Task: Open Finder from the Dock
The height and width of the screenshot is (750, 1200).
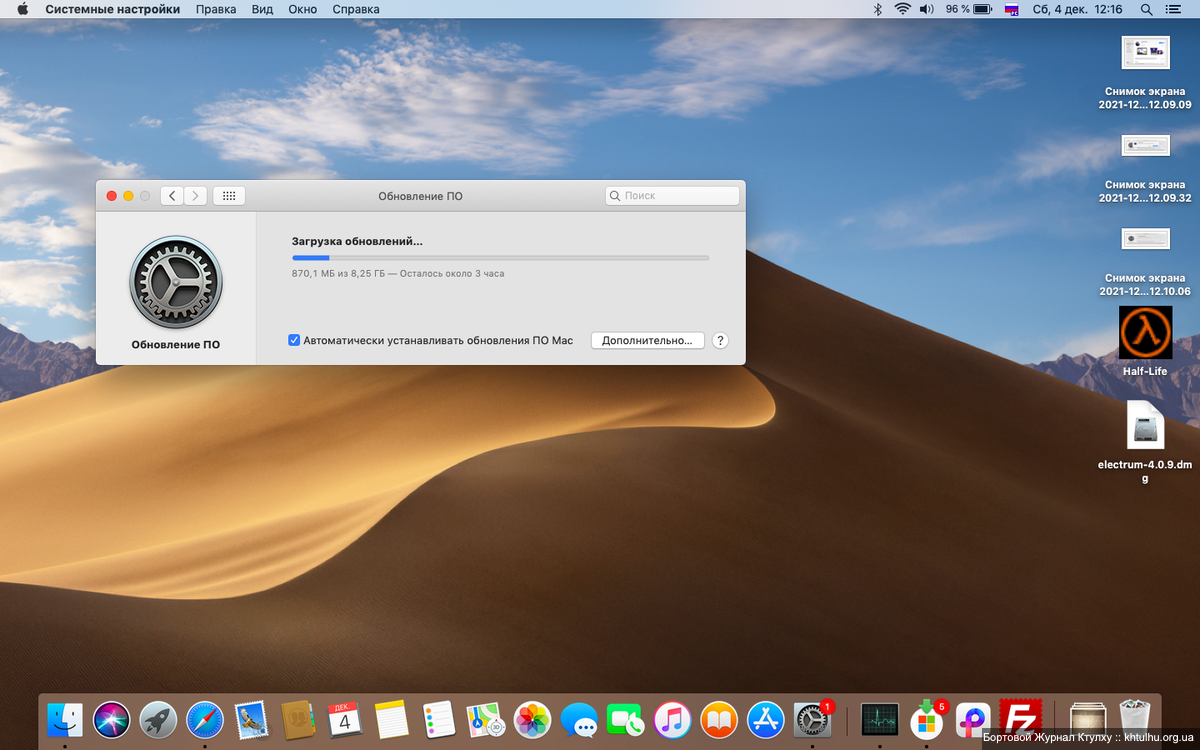Action: point(66,719)
